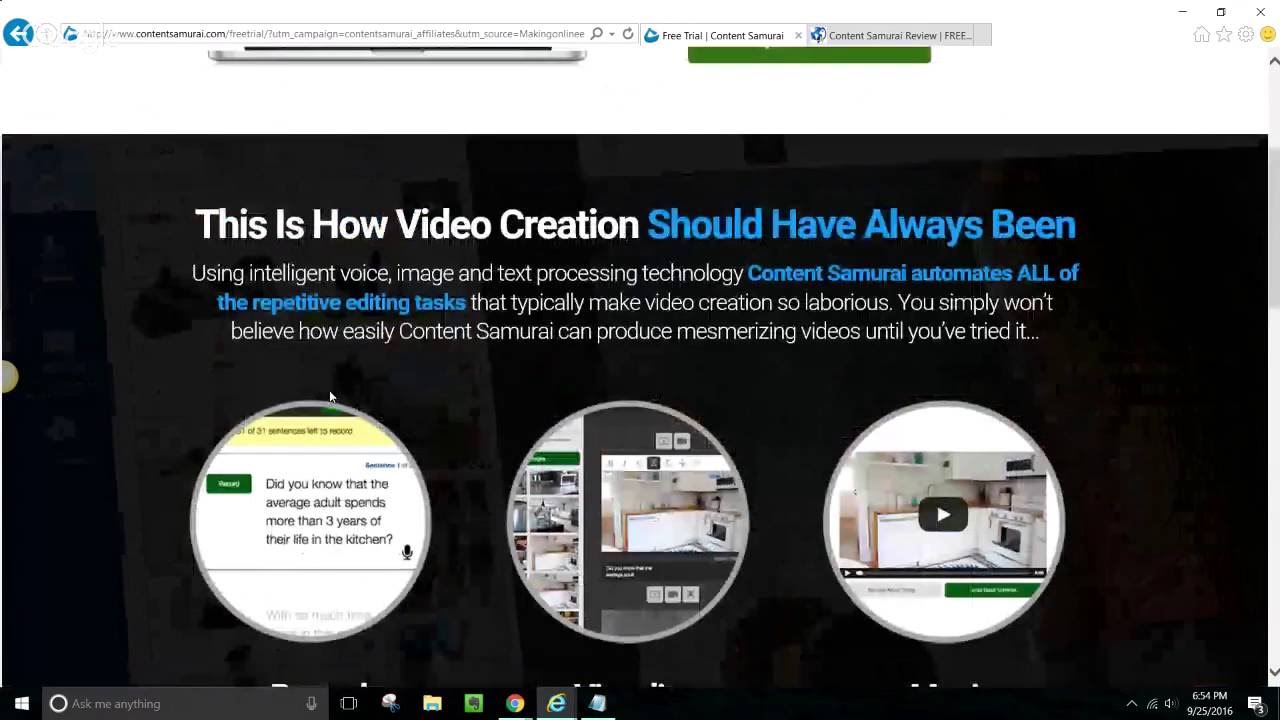Open the last pinned taskbar app after Internet Explorer
The width and height of the screenshot is (1280, 720).
click(597, 704)
